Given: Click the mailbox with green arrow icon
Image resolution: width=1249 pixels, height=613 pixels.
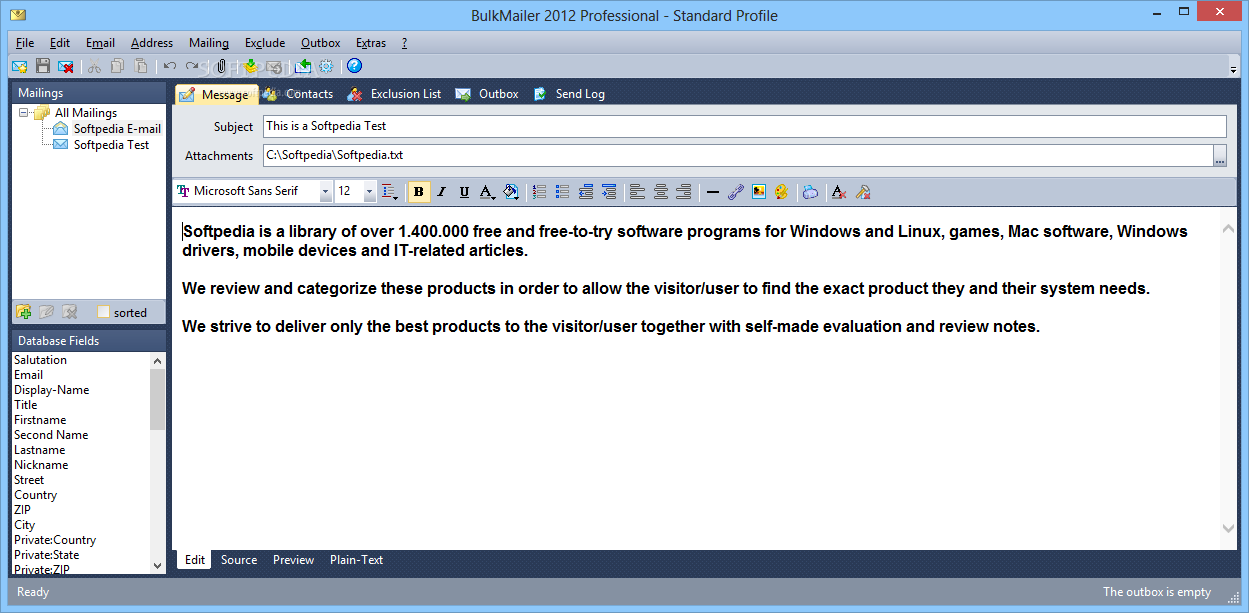Looking at the screenshot, I should click(303, 66).
